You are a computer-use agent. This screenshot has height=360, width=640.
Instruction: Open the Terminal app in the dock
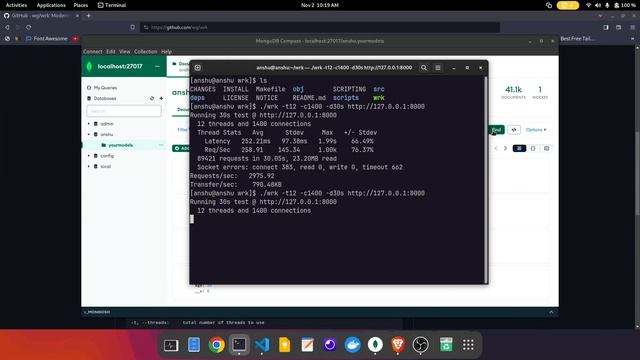[239, 345]
